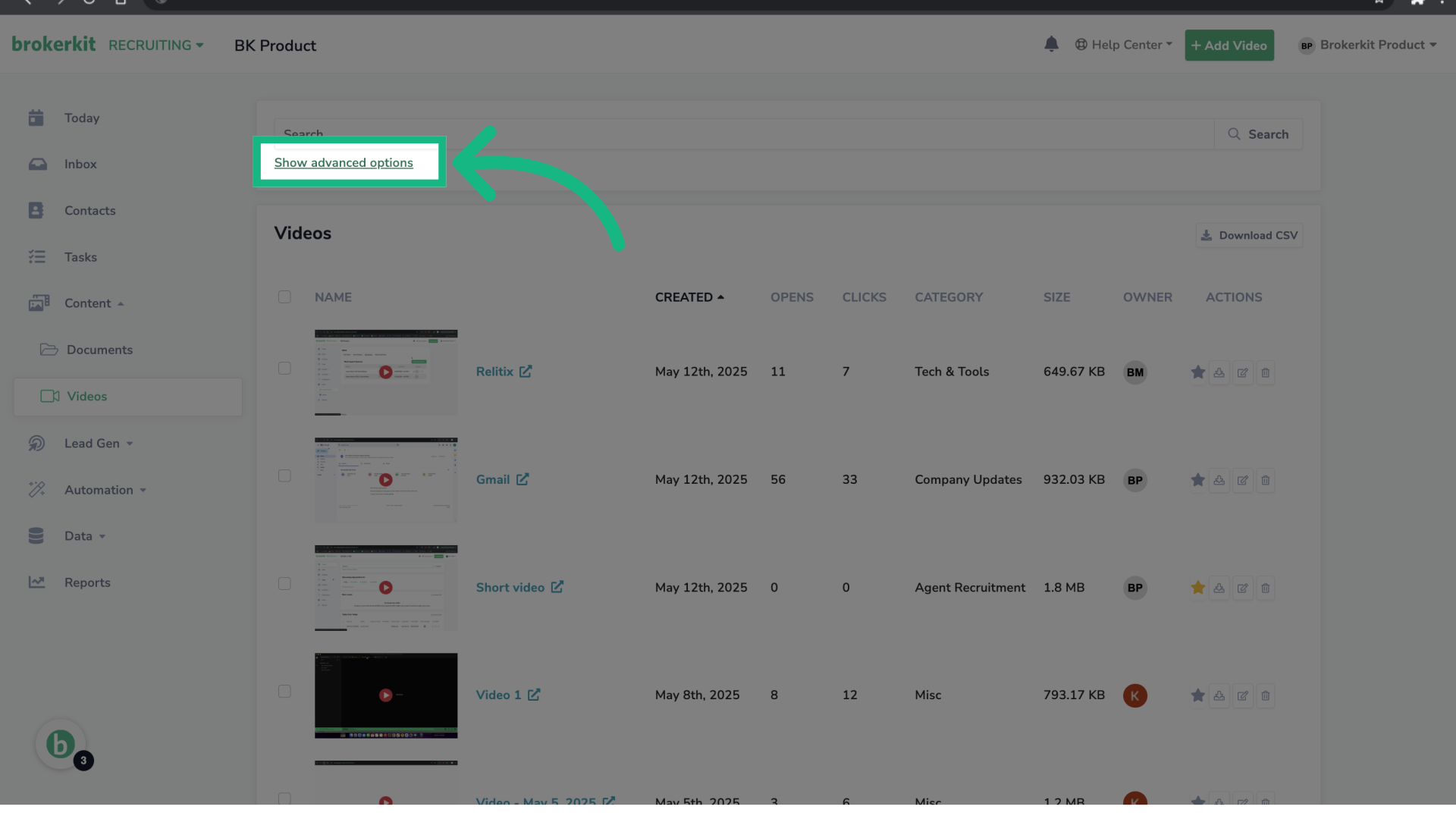Check the Relitix row checkbox
Viewport: 1456px width, 819px height.
point(284,368)
